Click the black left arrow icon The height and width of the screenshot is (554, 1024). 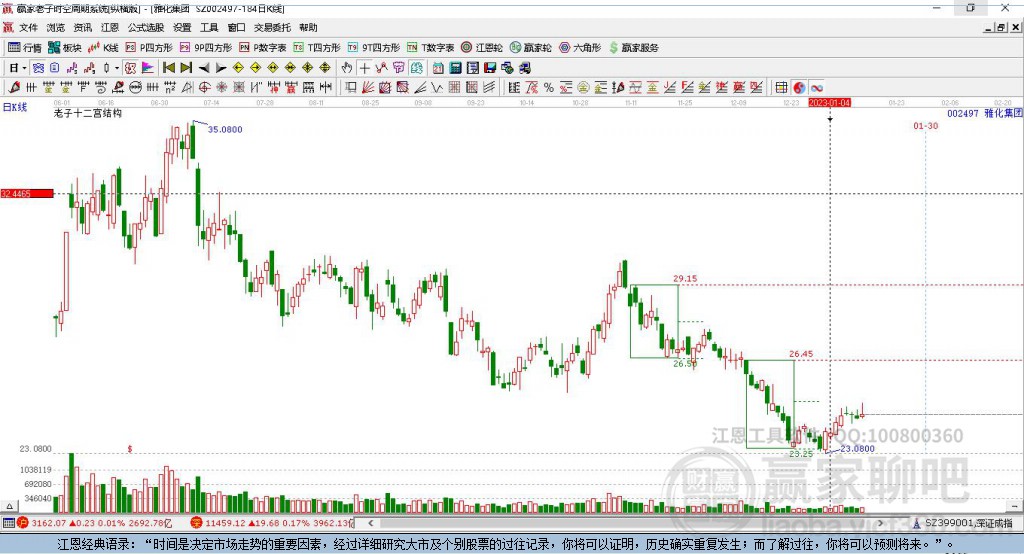204,68
